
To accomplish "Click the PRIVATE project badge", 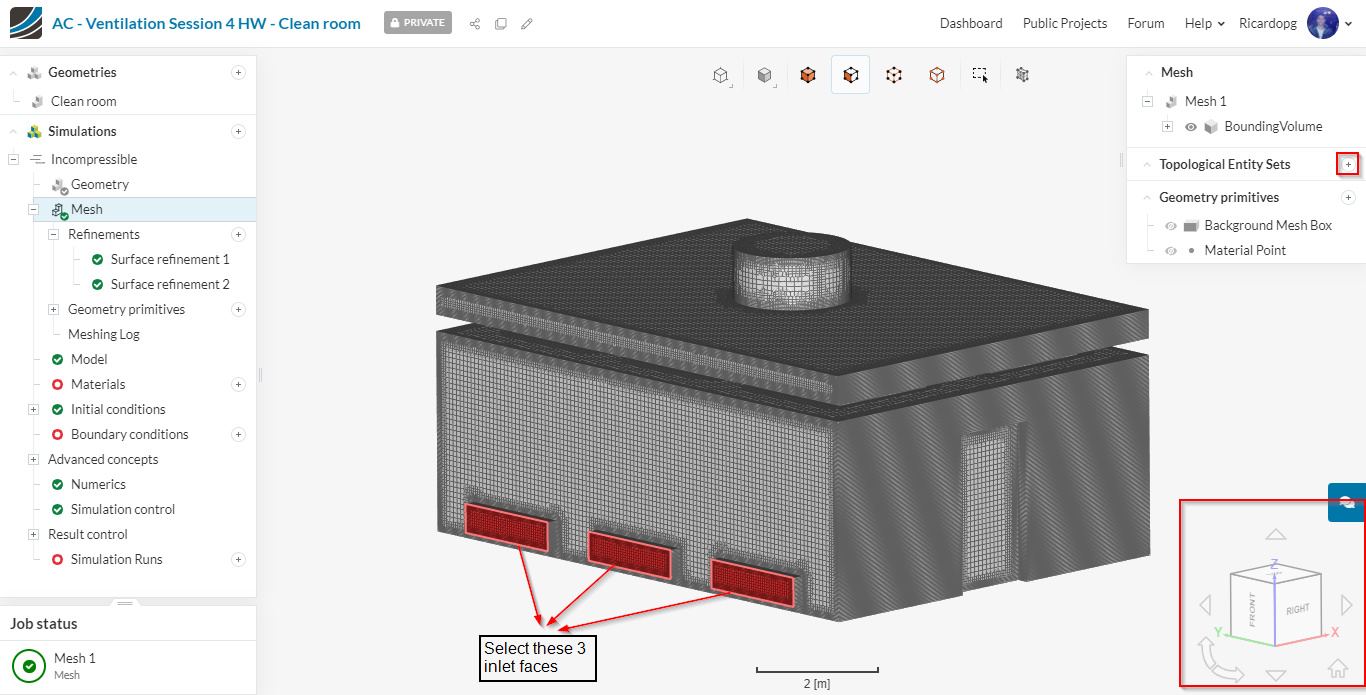I will (417, 23).
